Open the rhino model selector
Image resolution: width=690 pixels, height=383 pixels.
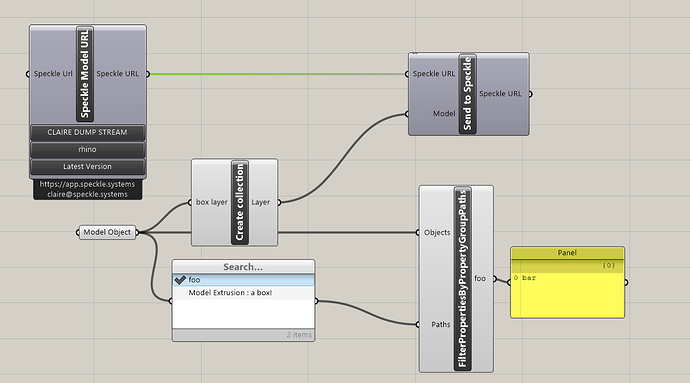(x=88, y=150)
